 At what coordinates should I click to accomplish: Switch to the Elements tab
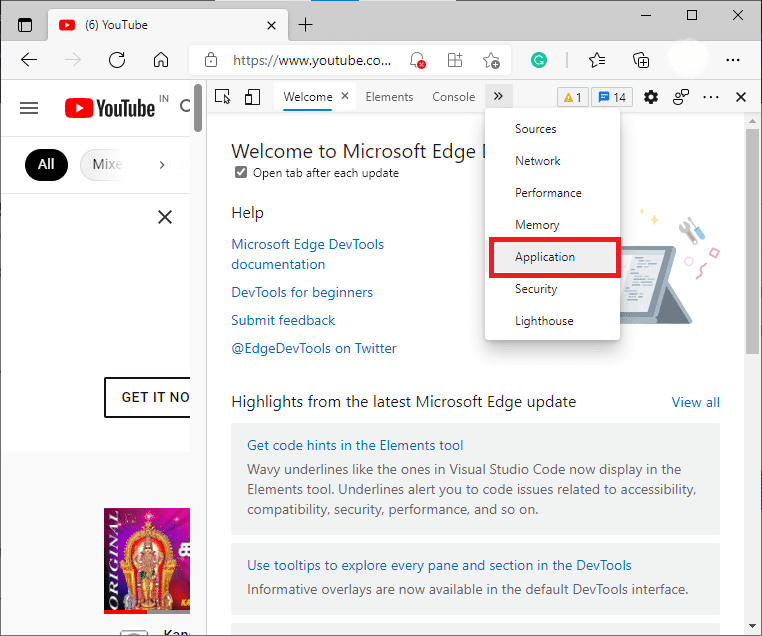click(389, 97)
